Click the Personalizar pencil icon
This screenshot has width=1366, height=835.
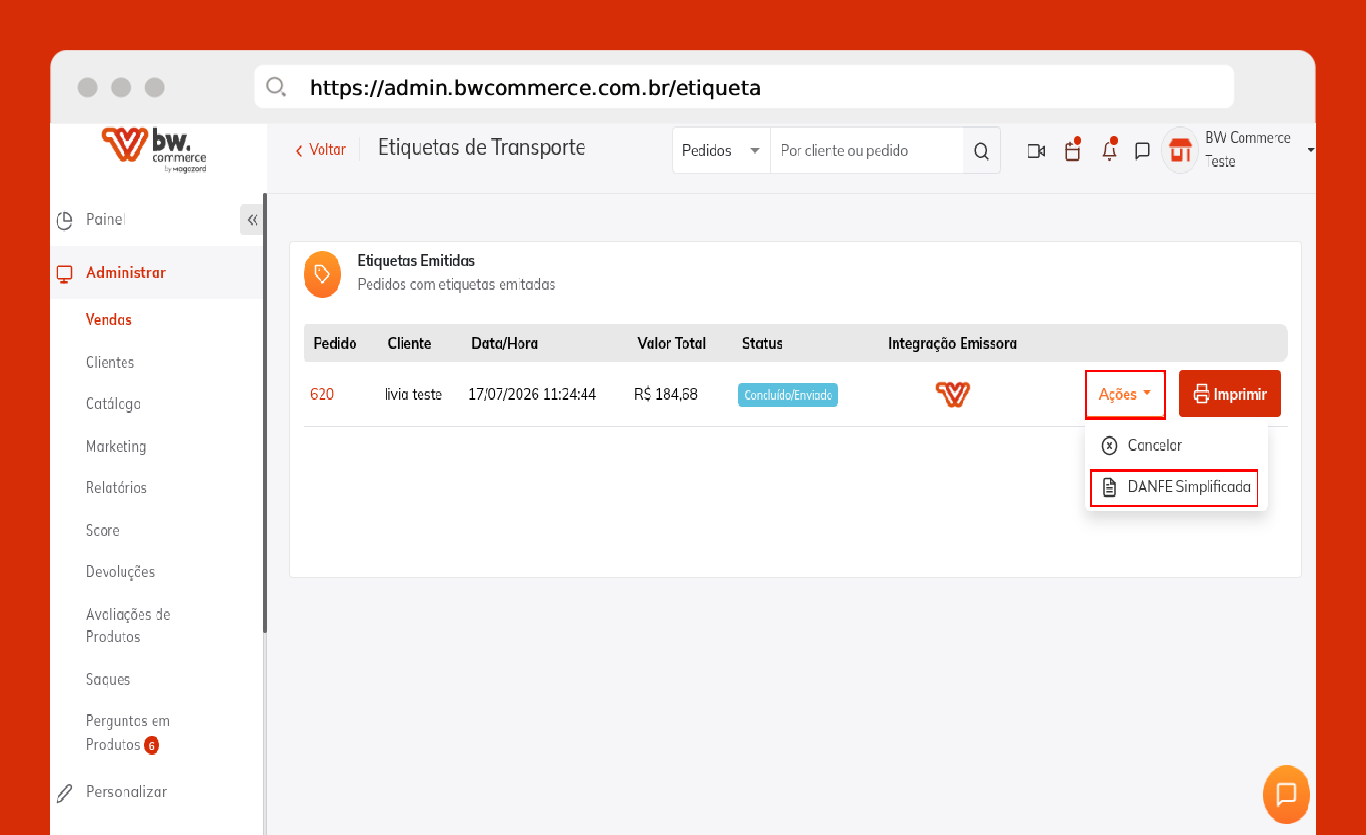click(65, 793)
